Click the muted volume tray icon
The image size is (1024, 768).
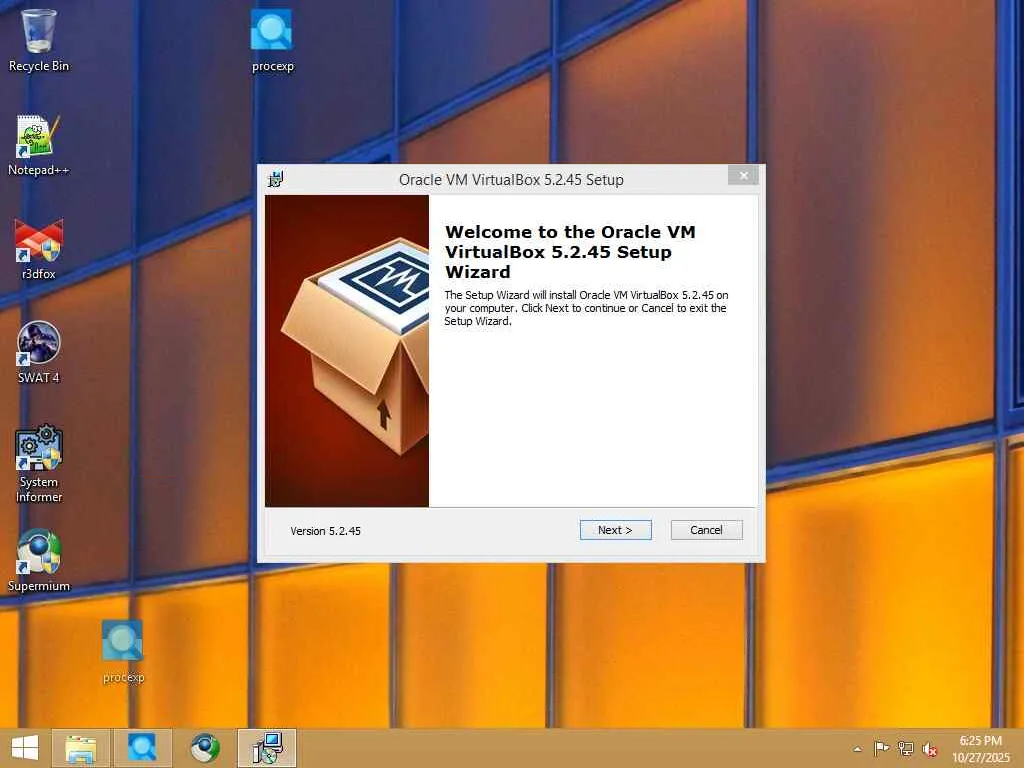(929, 749)
